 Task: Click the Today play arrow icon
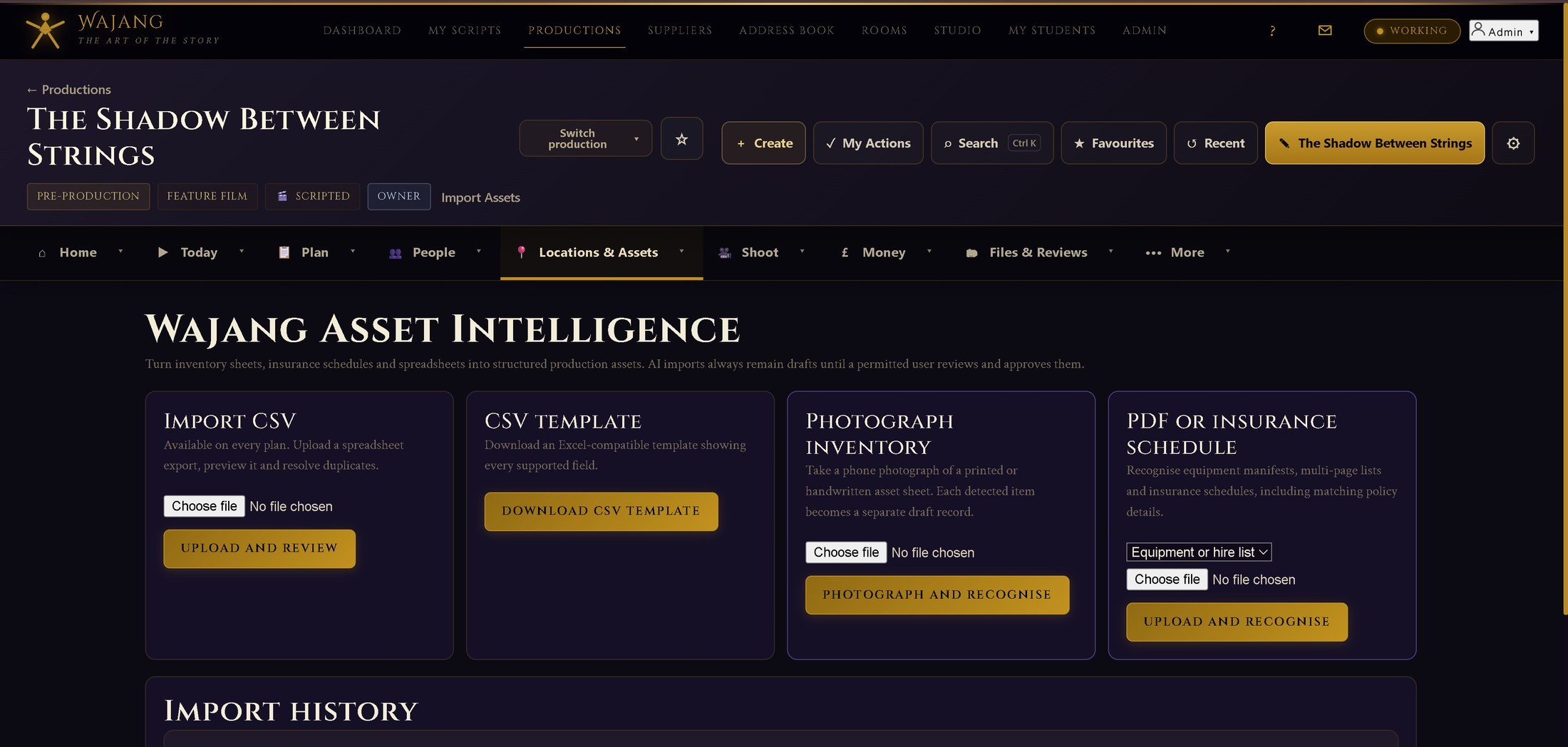pyautogui.click(x=163, y=252)
